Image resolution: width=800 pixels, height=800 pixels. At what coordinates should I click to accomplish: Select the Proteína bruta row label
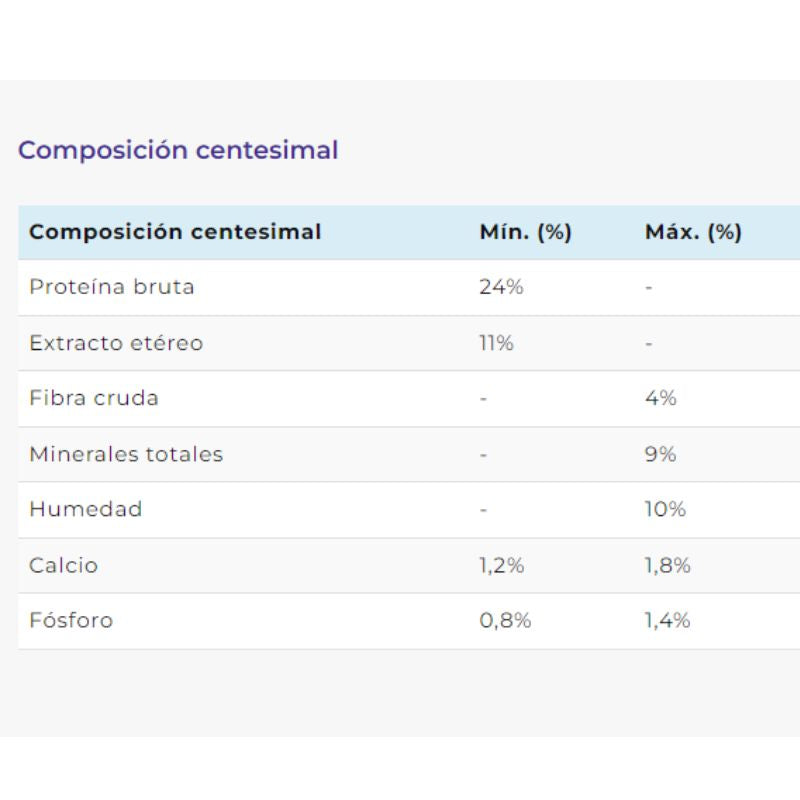point(112,287)
